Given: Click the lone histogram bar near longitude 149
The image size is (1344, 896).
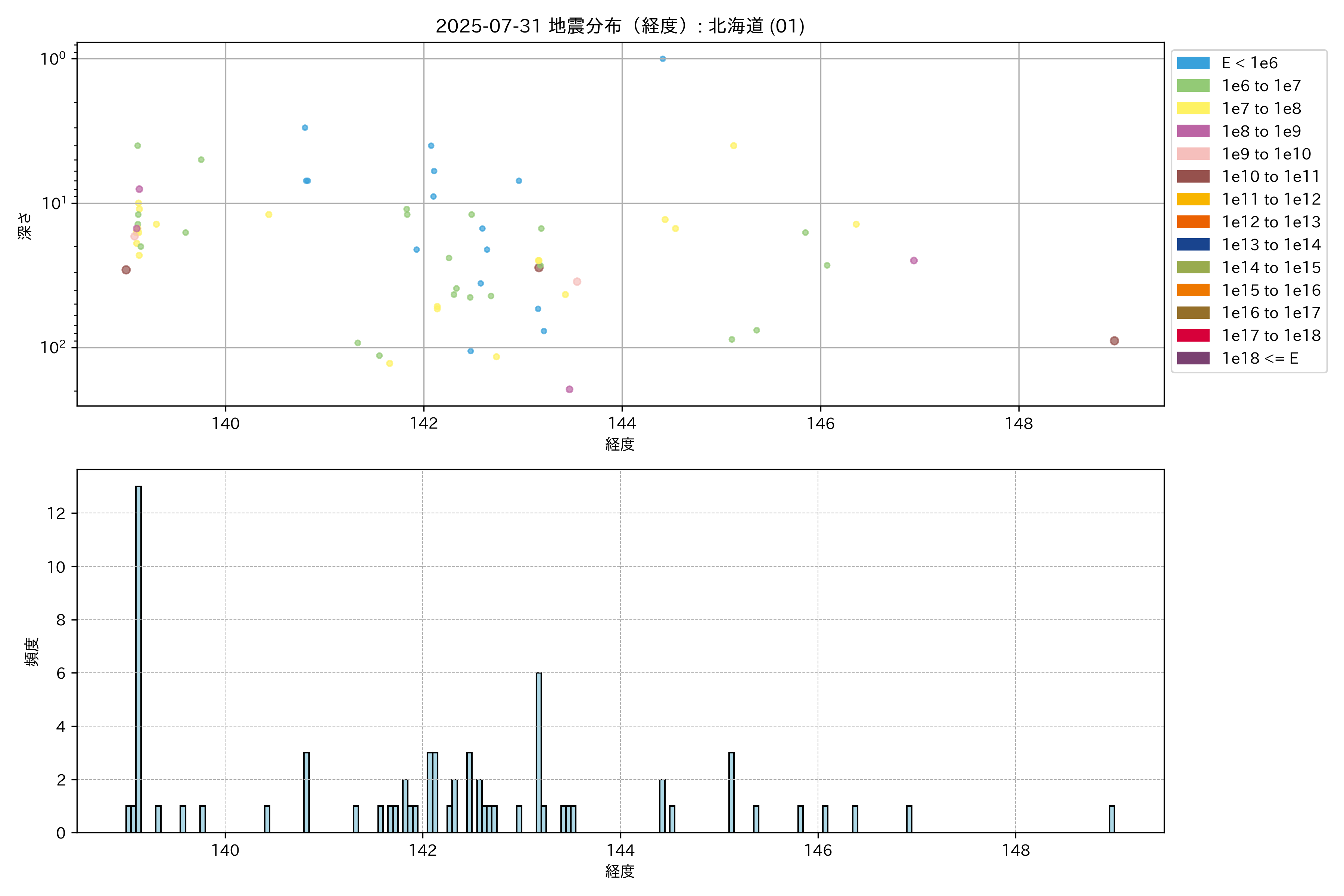Looking at the screenshot, I should point(1111,819).
